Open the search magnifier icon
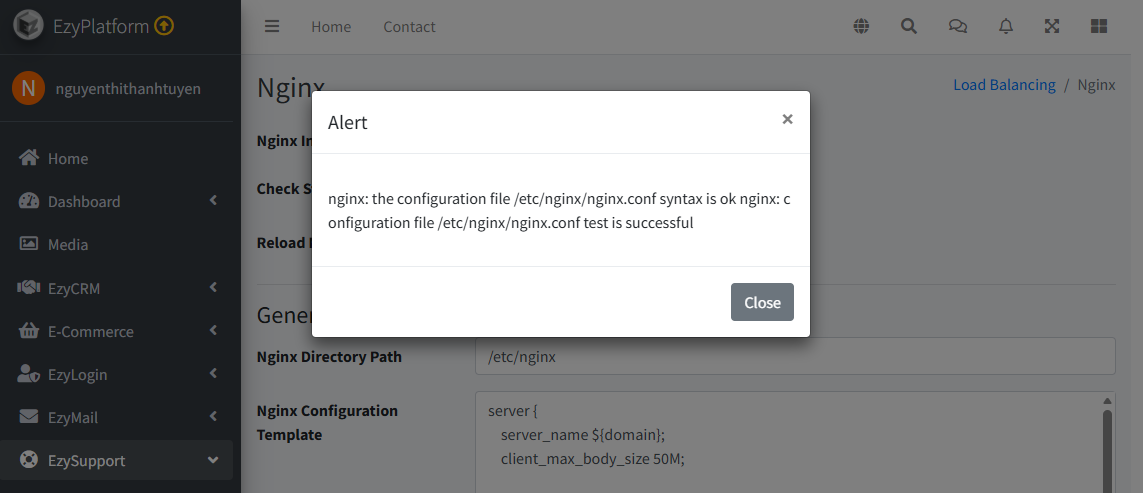This screenshot has height=493, width=1143. coord(909,26)
